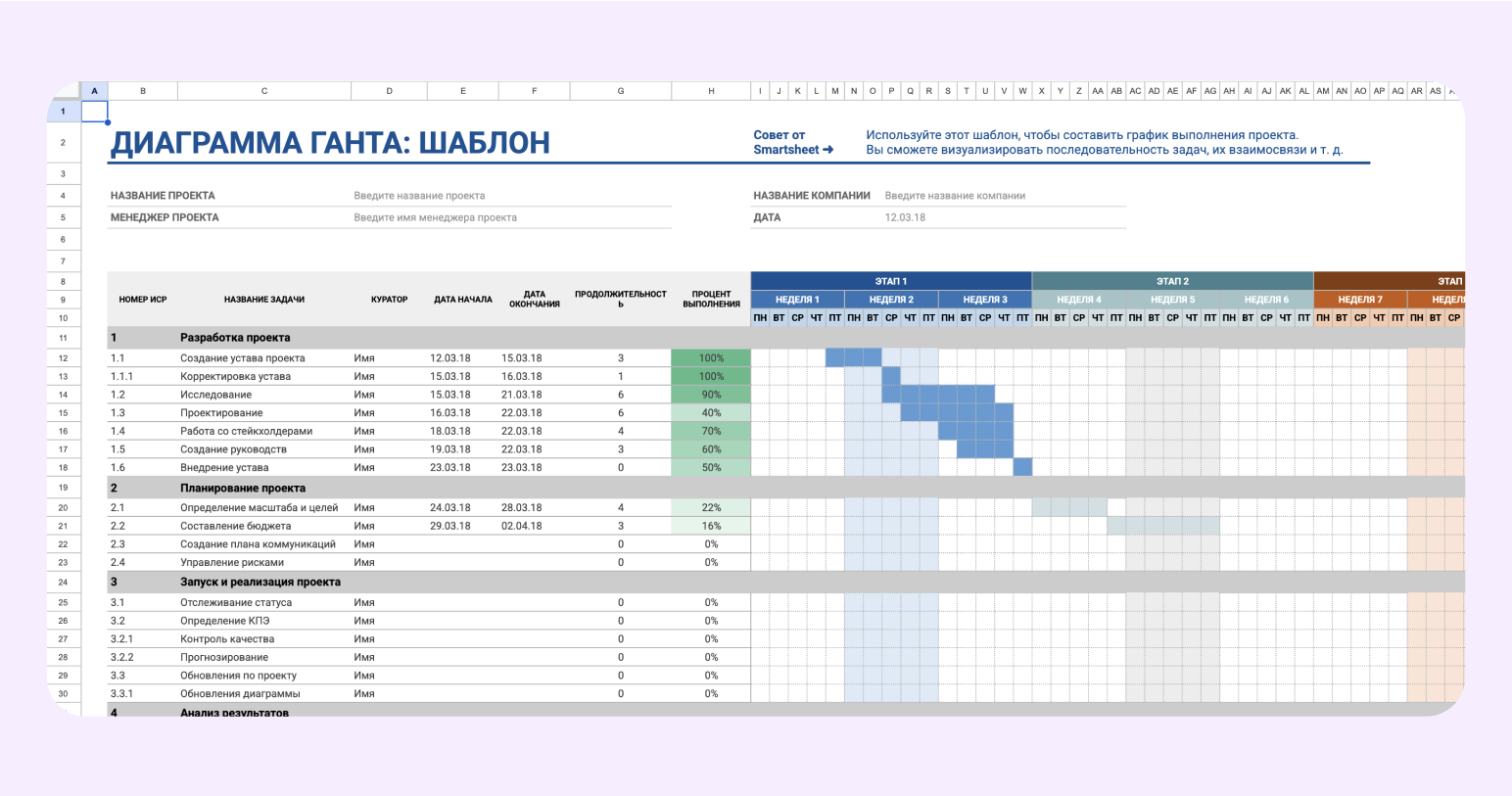Click the 'НЕДЕЛЯ 3' header
This screenshot has height=796, width=1512.
click(985, 300)
